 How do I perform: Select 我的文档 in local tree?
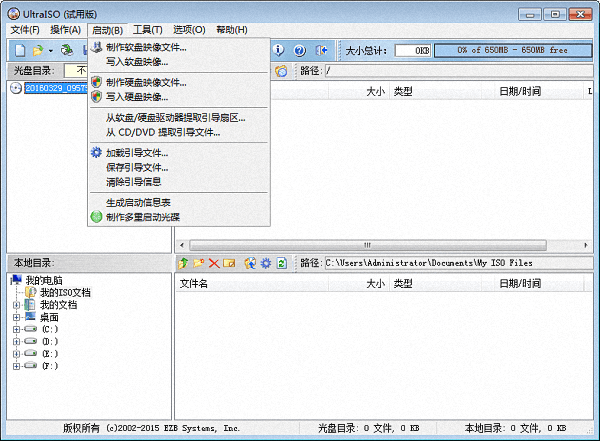tap(58, 305)
